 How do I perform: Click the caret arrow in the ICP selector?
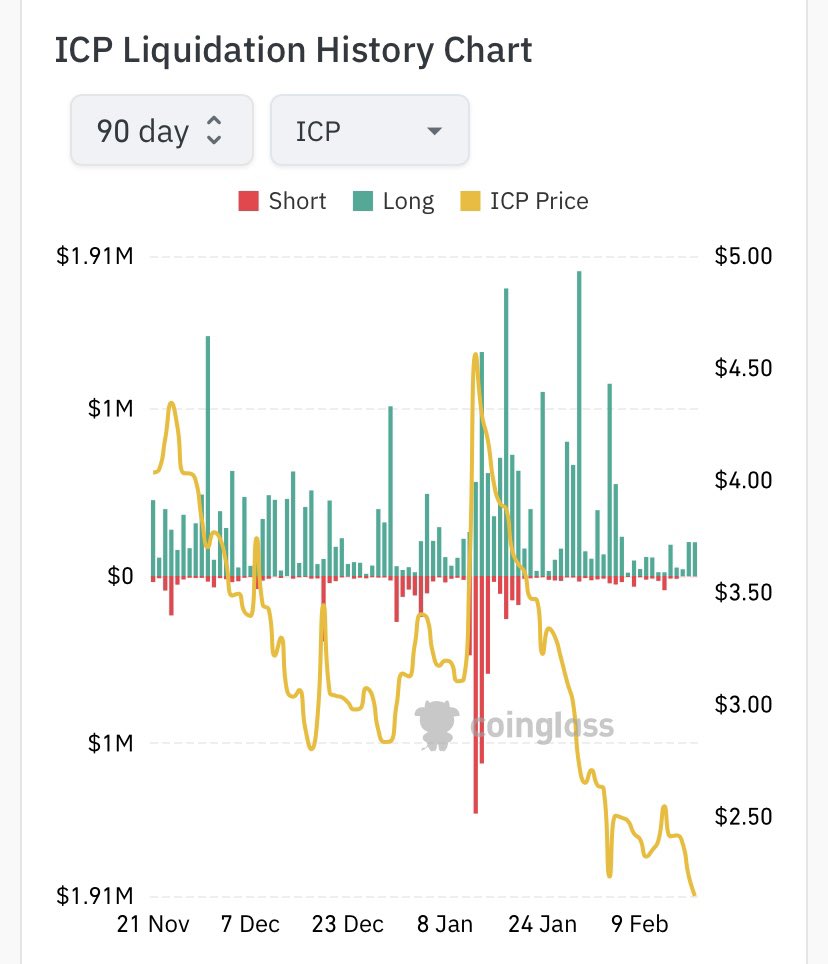(434, 132)
